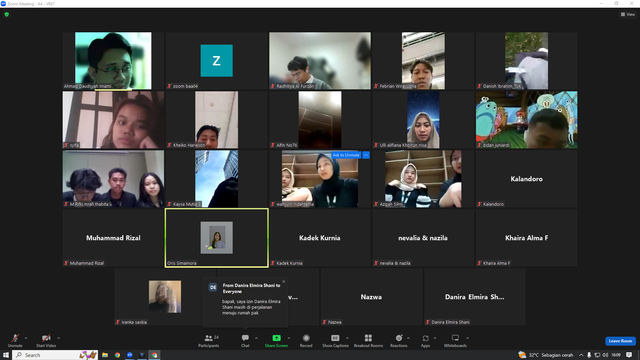640x360 pixels.
Task: Select Azizah's video tile
Action: coord(423,178)
